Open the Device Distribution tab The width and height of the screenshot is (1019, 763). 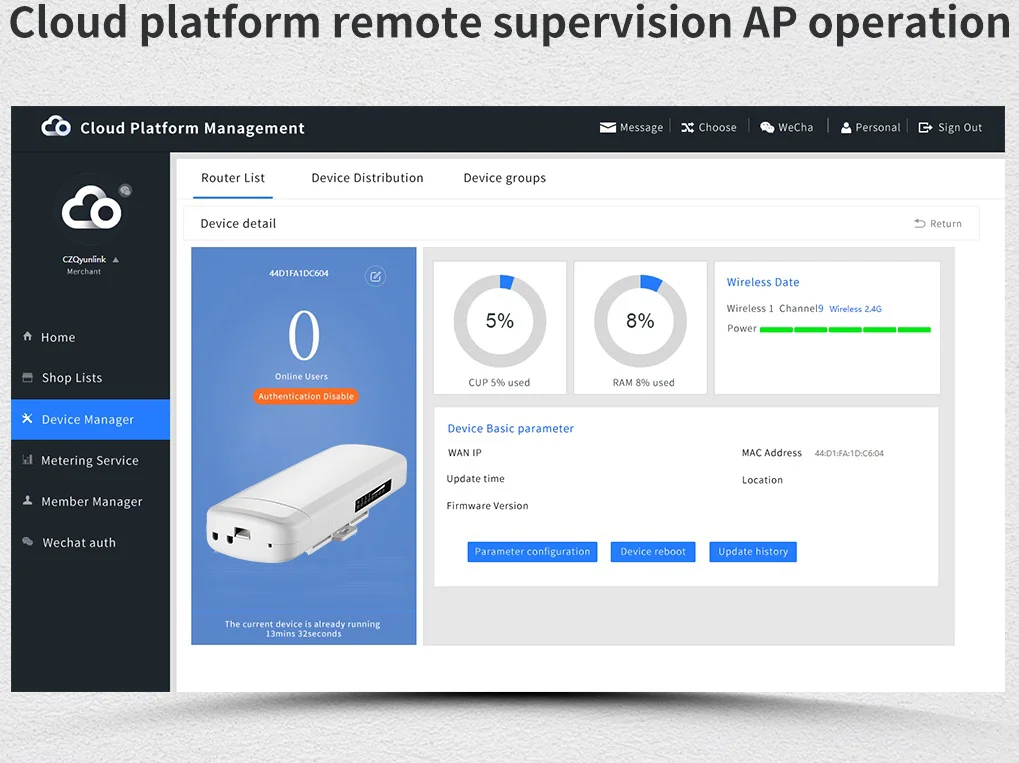(x=367, y=178)
